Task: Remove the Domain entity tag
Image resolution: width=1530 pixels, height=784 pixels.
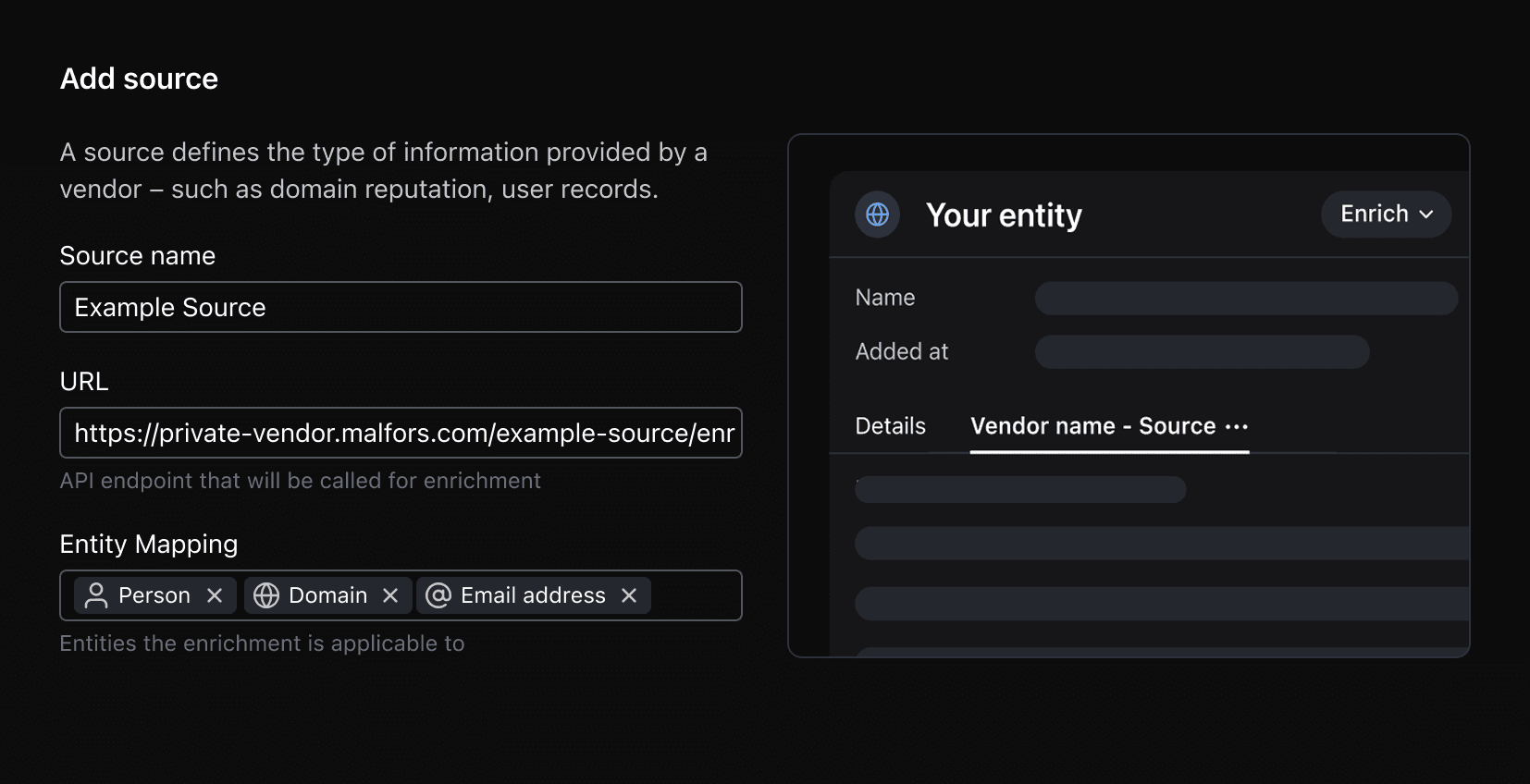Action: click(x=390, y=595)
